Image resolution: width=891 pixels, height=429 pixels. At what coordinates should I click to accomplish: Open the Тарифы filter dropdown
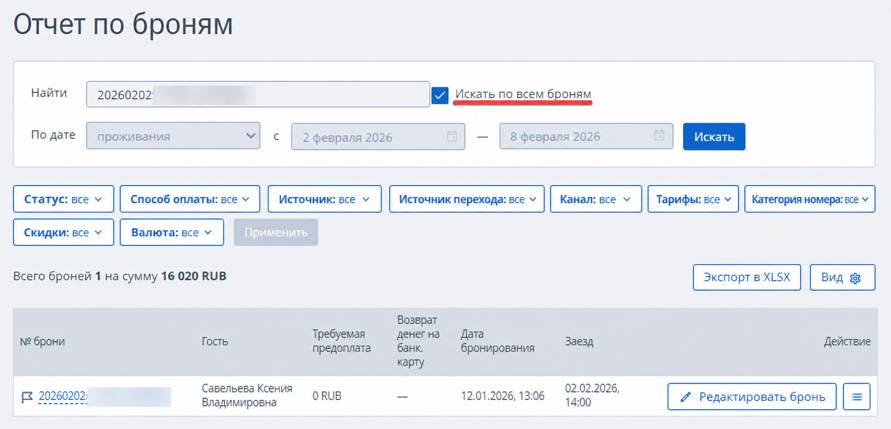click(693, 199)
